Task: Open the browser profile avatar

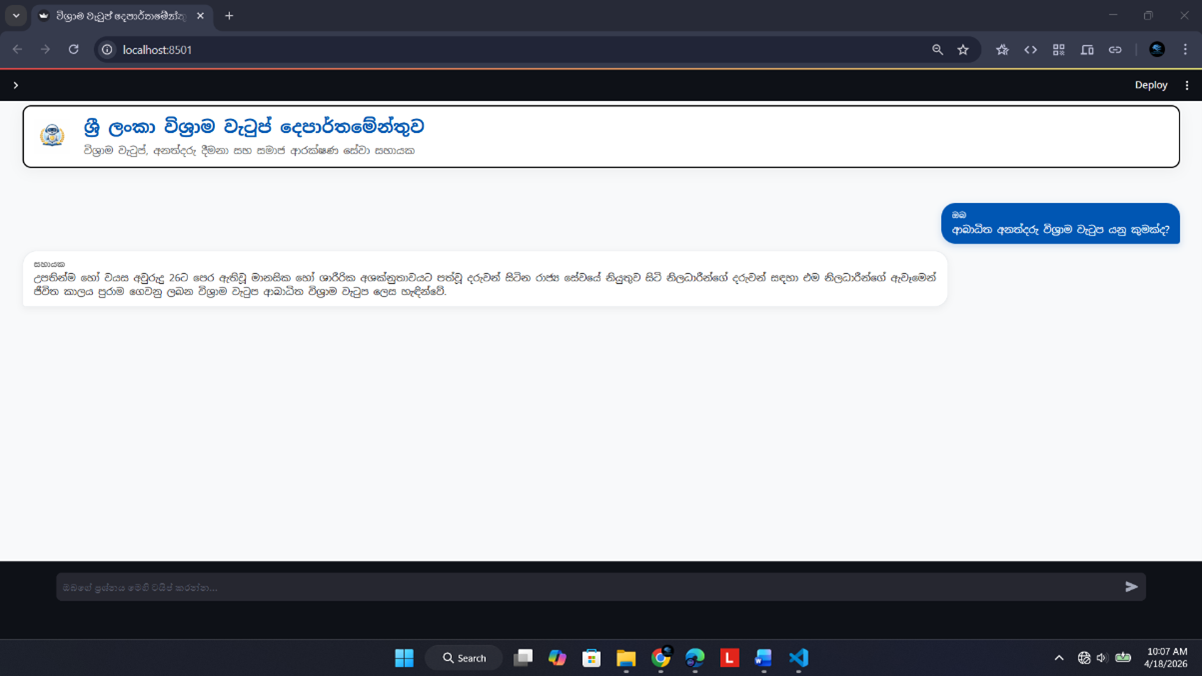Action: point(1157,49)
